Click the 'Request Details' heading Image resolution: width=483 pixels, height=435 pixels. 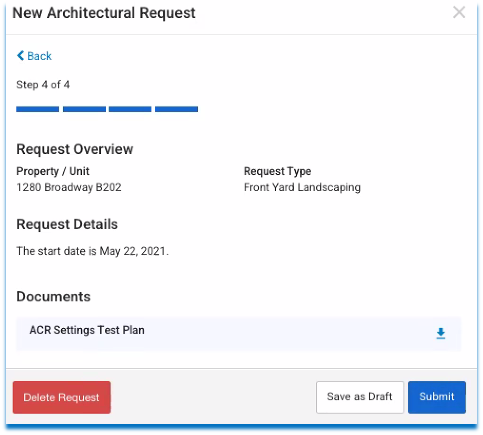click(x=67, y=224)
